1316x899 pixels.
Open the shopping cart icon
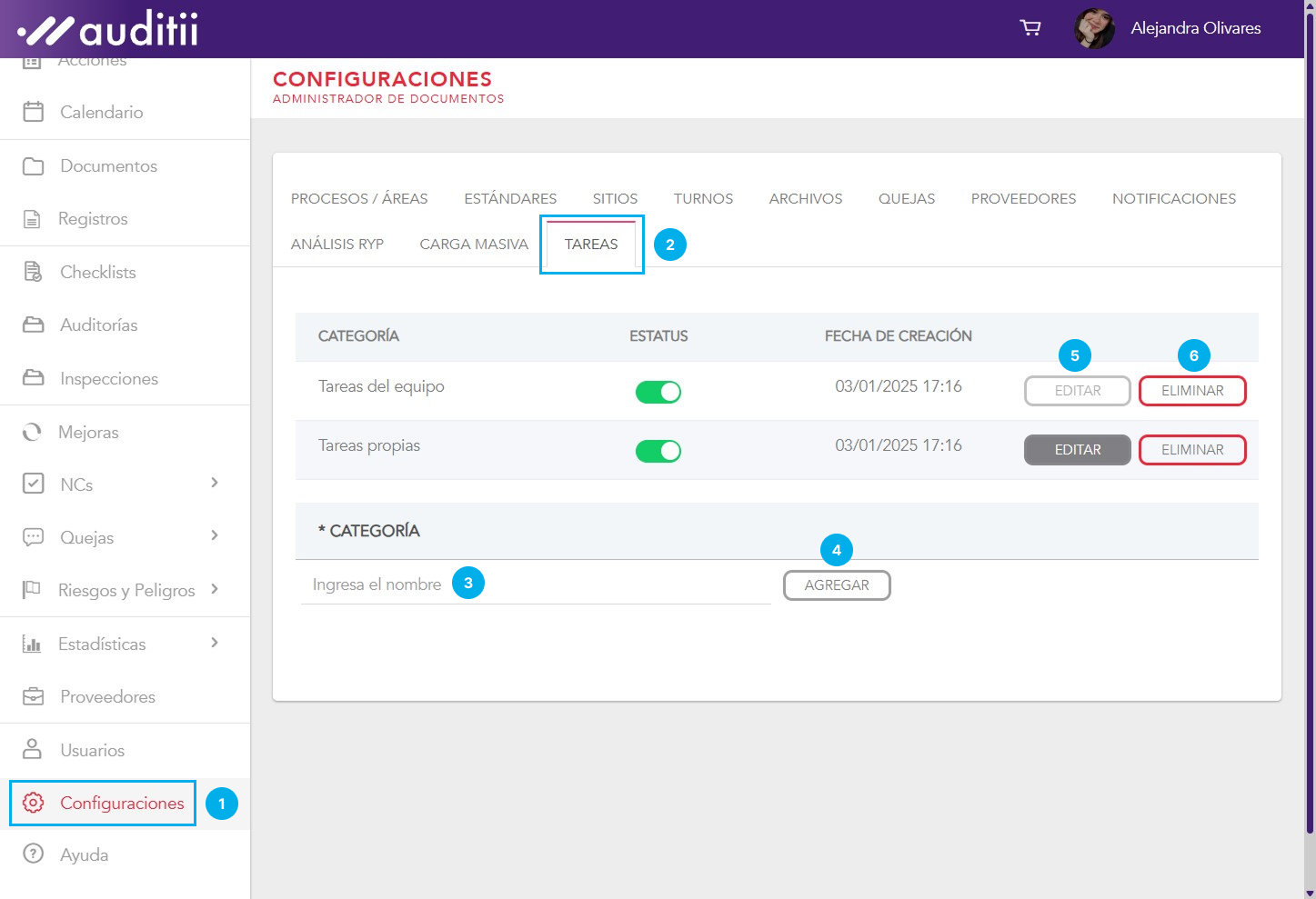[1030, 28]
